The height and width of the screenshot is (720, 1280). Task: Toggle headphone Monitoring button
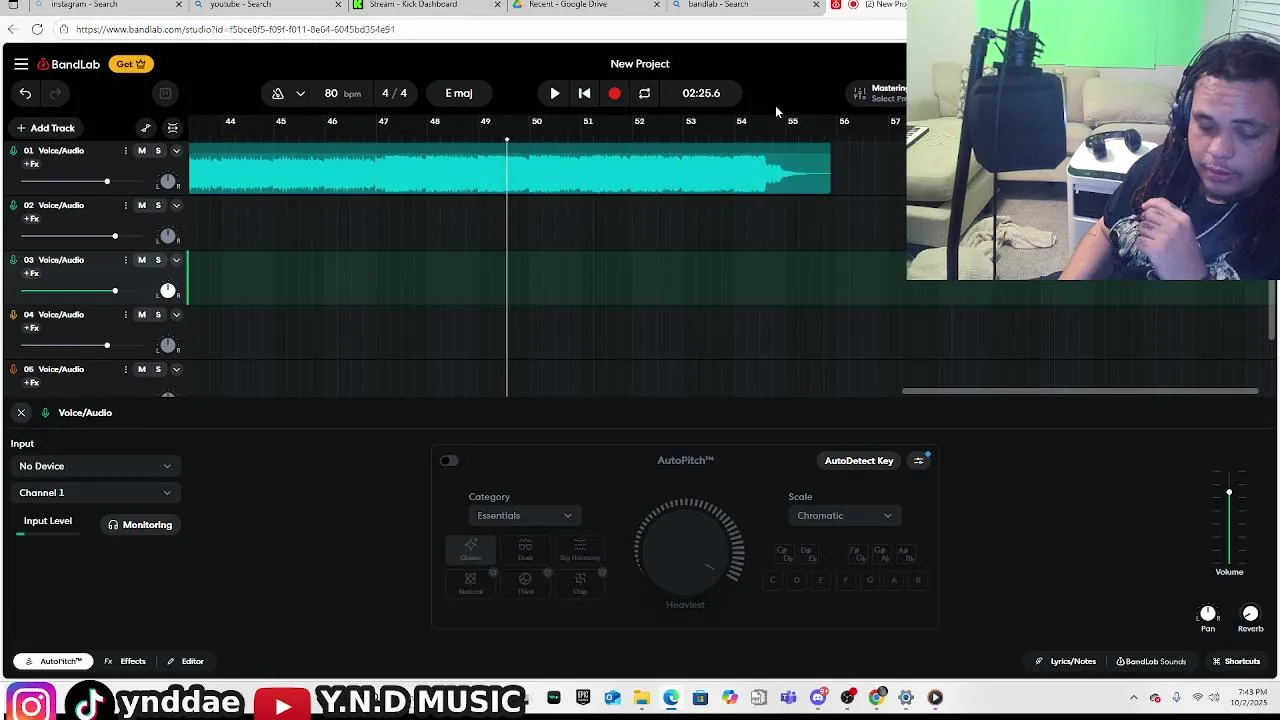[x=140, y=524]
